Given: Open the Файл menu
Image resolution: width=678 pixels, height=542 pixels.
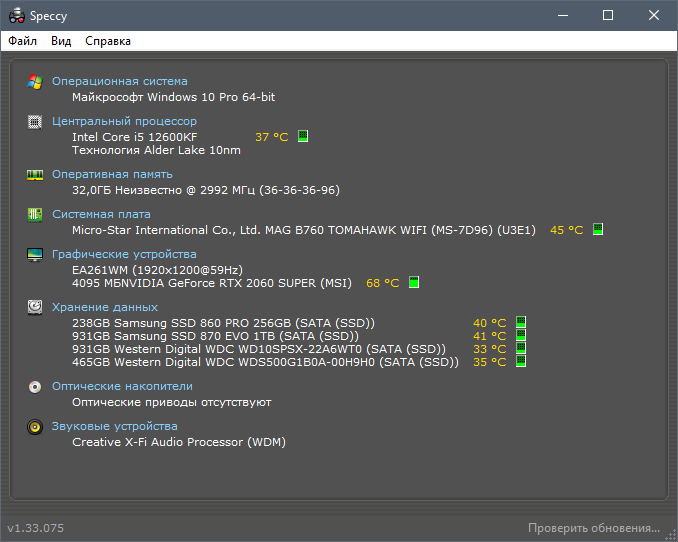Looking at the screenshot, I should [22, 41].
